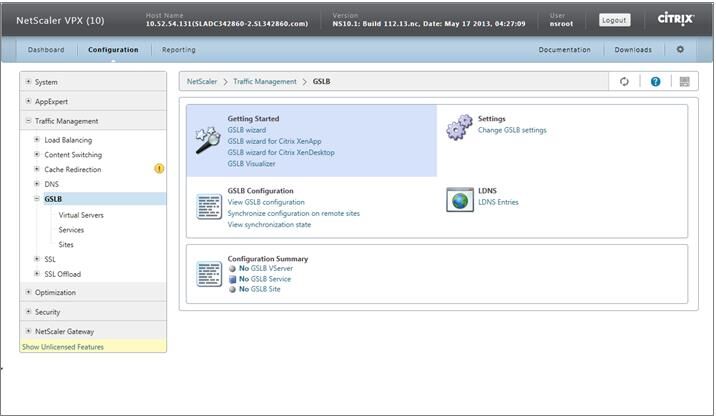Open the Reporting tab
Image resolution: width=716 pixels, height=416 pixels.
click(x=179, y=49)
